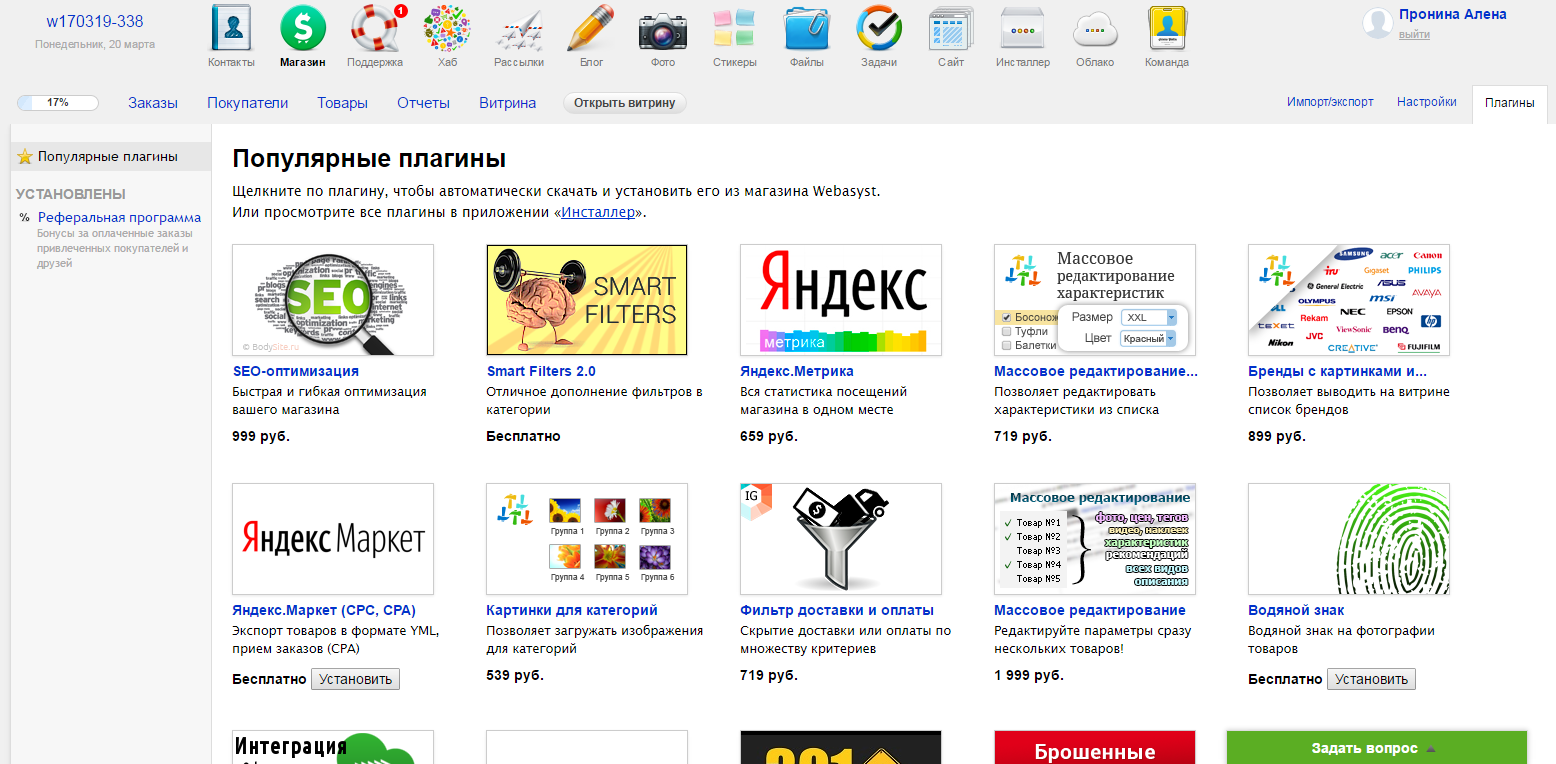This screenshot has width=1556, height=764.
Task: Open the Поддержка app icon
Action: (374, 30)
